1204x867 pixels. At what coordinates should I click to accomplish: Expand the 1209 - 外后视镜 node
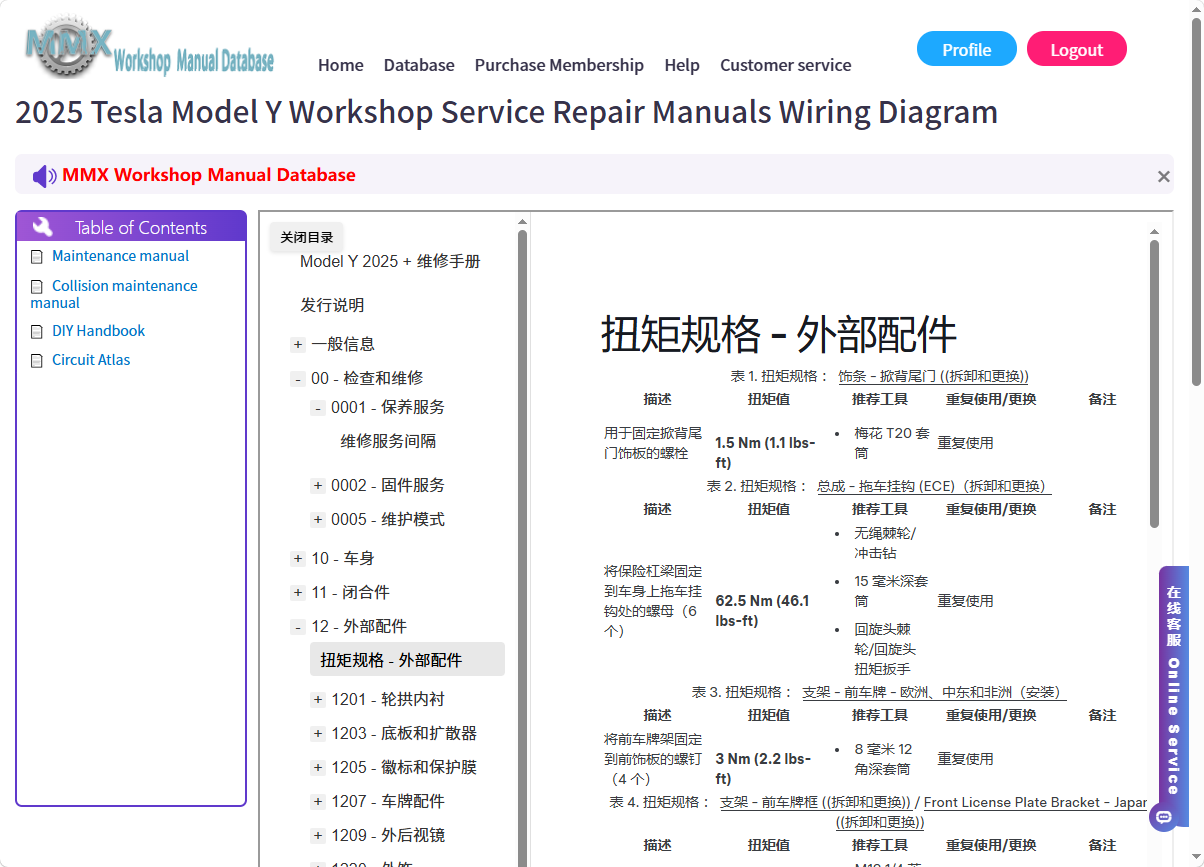318,836
